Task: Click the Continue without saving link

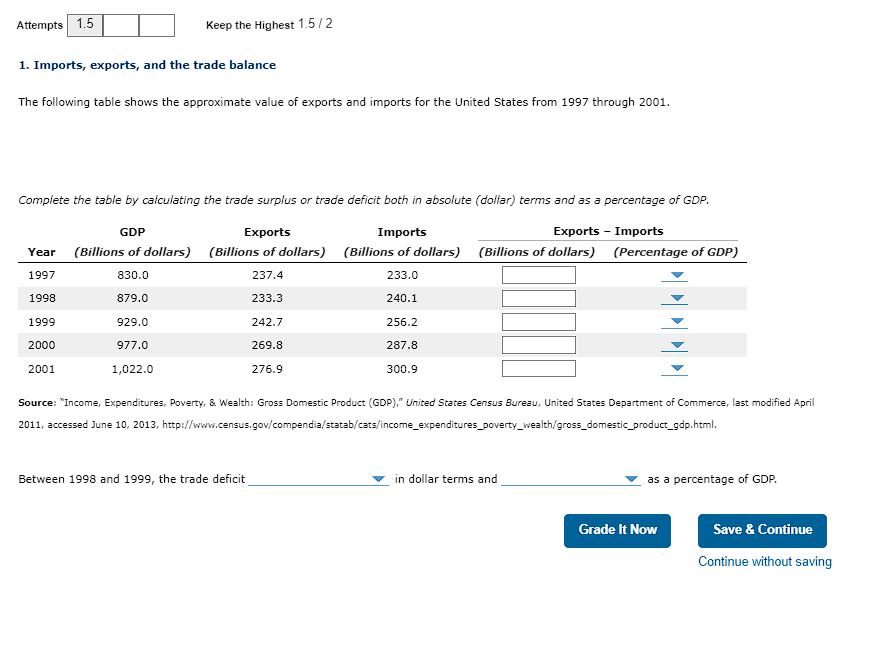Action: [x=764, y=562]
